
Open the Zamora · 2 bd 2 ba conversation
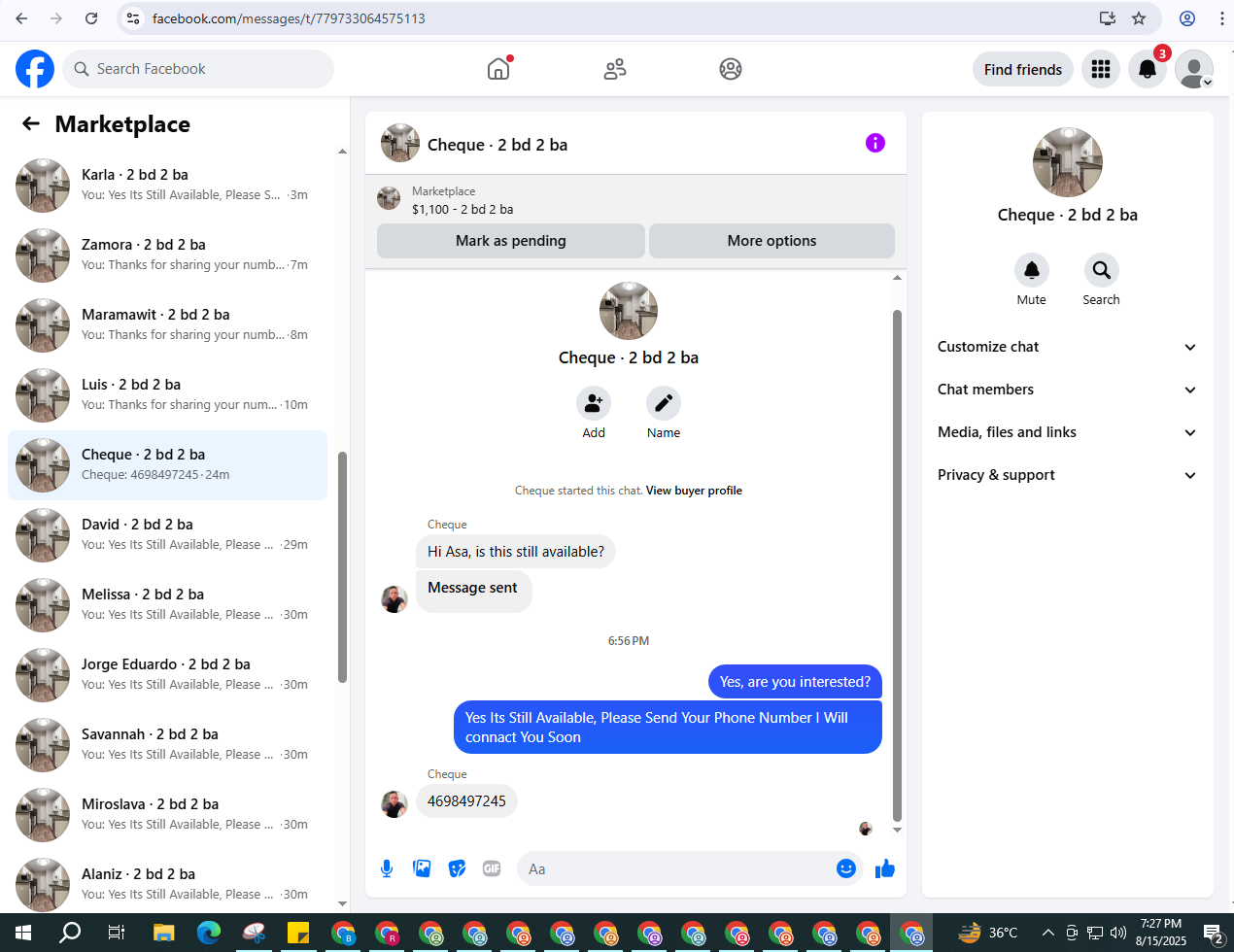[x=167, y=255]
